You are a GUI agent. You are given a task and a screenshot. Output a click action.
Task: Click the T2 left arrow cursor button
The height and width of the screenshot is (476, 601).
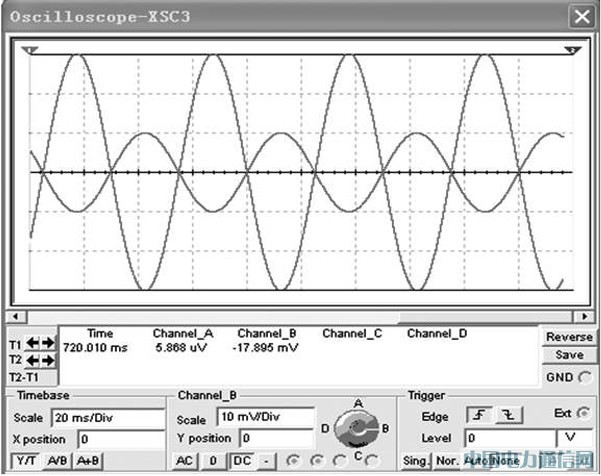pos(31,359)
